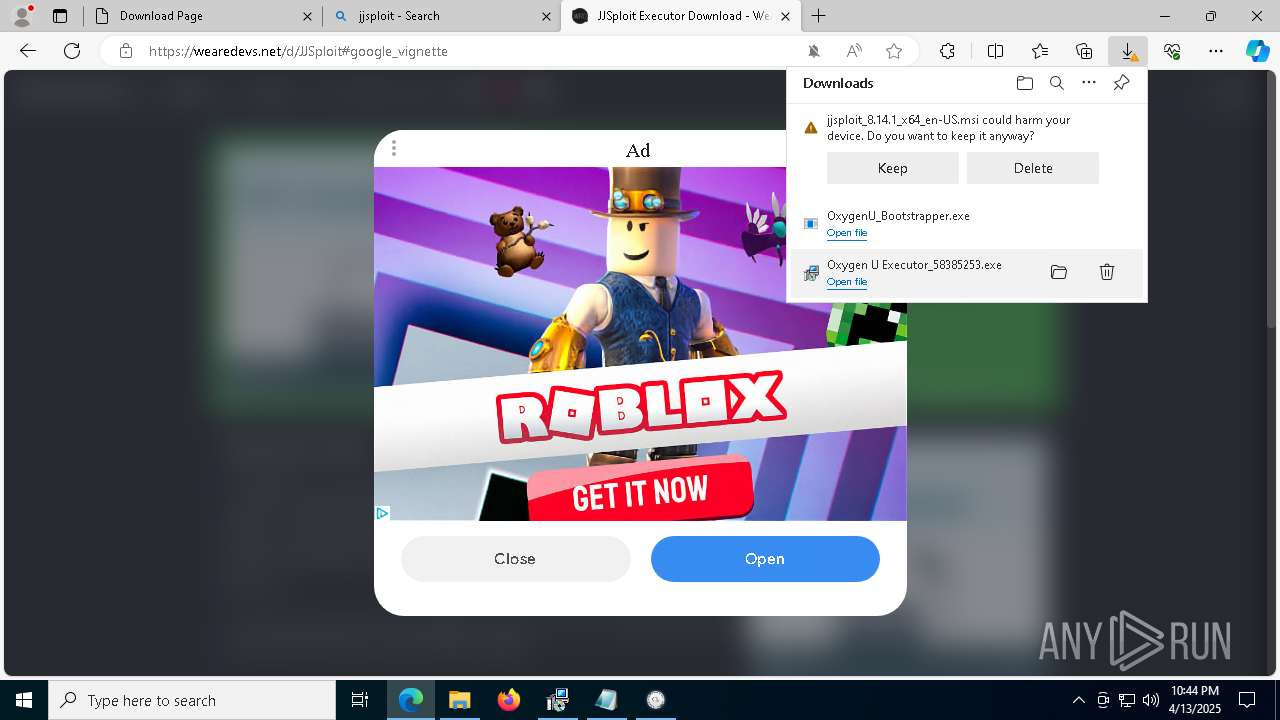Open Collections icon

click(x=1084, y=51)
